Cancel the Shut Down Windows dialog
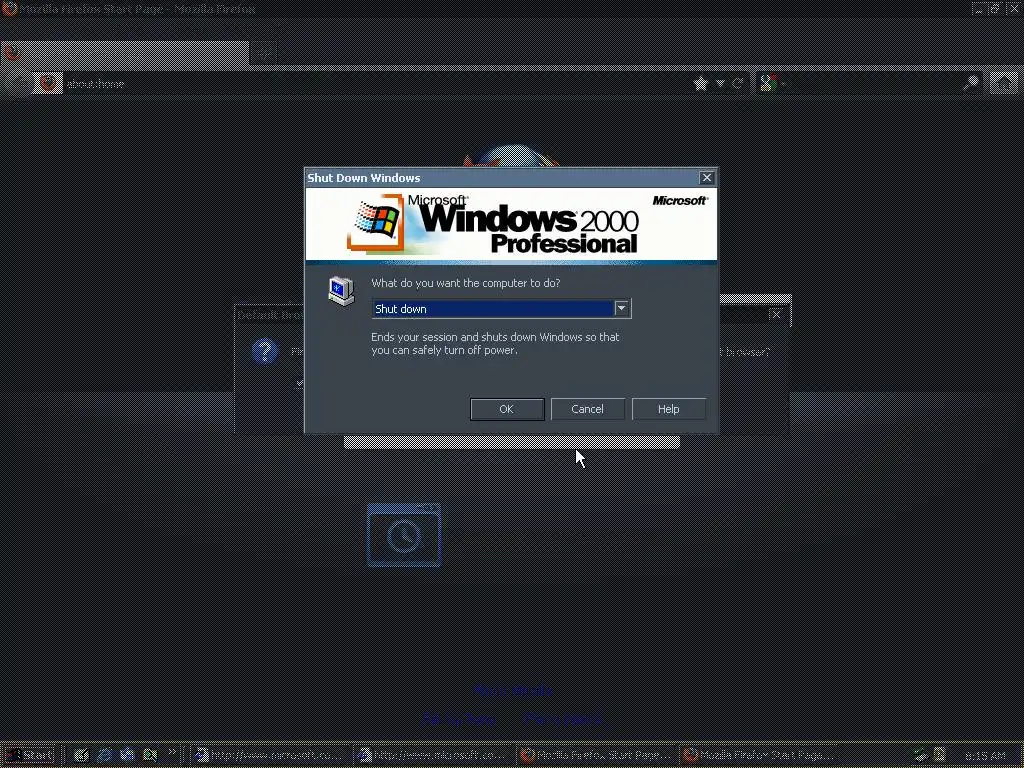 pos(587,409)
